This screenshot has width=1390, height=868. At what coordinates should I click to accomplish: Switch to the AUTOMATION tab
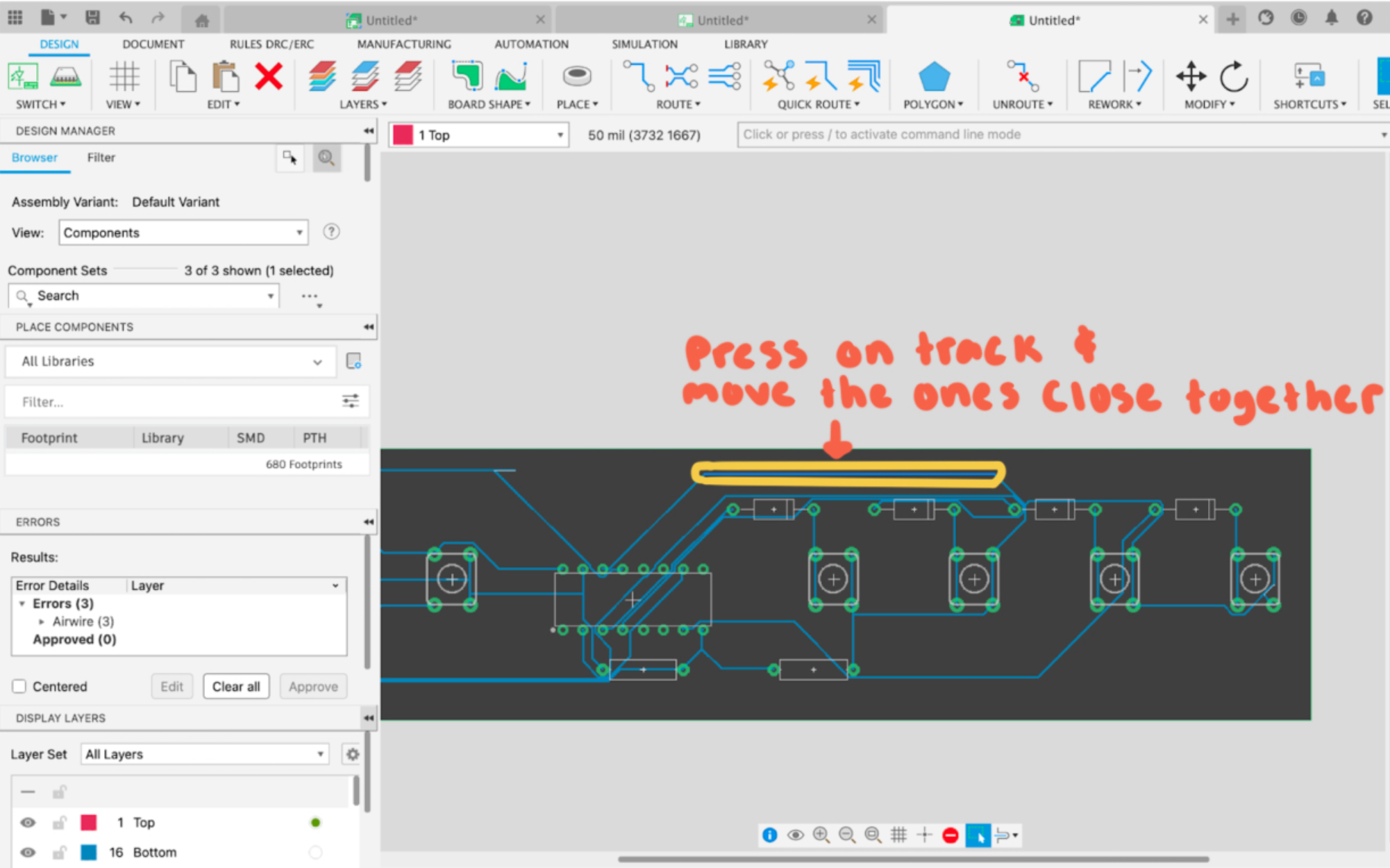tap(531, 44)
